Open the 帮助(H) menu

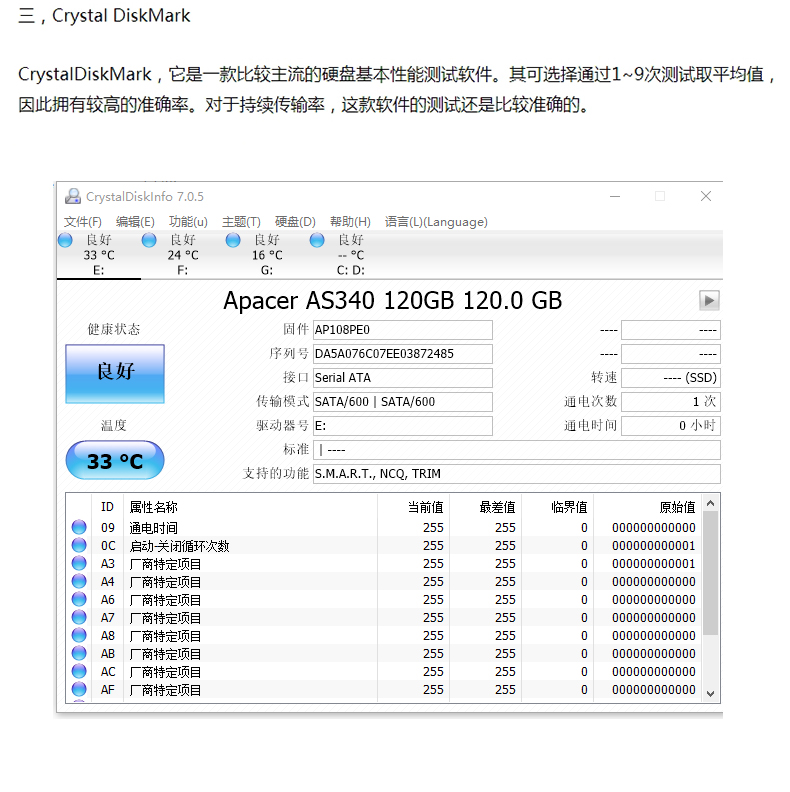pos(350,222)
